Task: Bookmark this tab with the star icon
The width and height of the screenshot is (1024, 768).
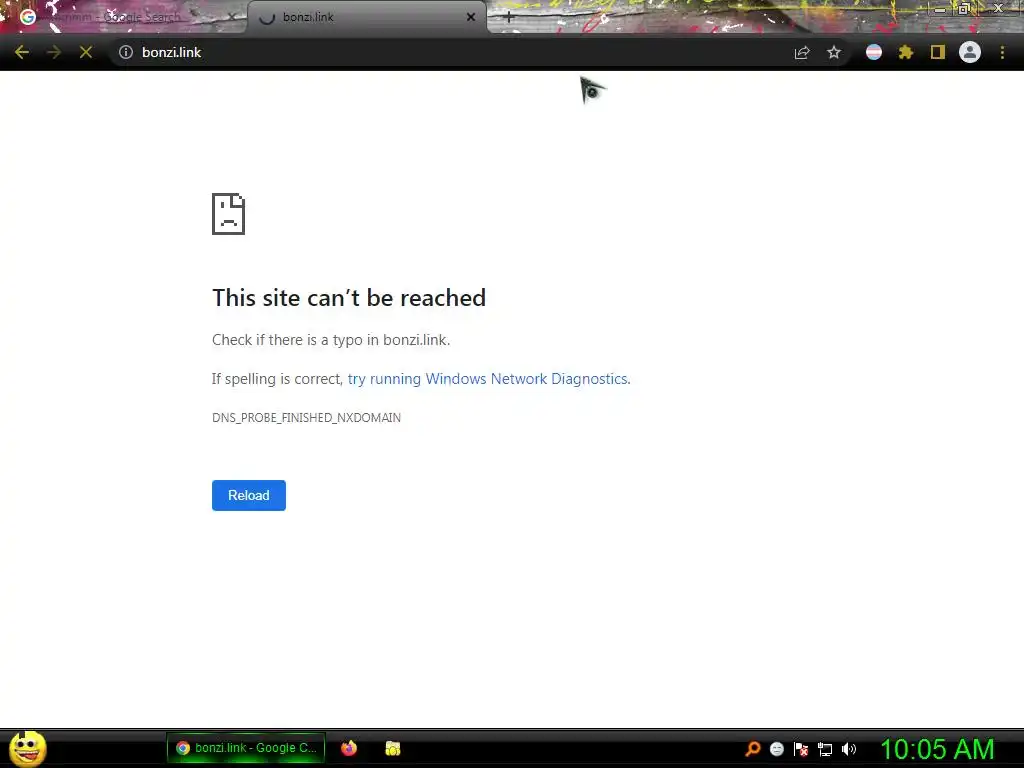Action: pyautogui.click(x=834, y=52)
